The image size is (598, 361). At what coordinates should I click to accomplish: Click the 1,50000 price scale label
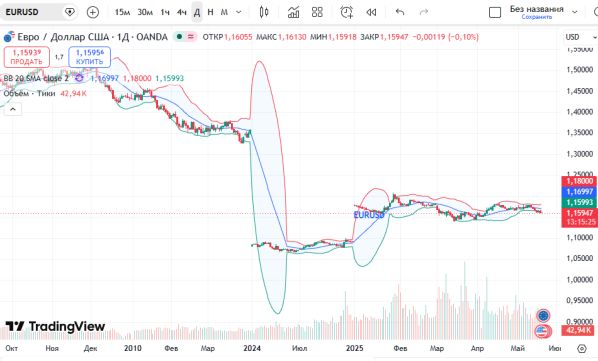coord(580,70)
